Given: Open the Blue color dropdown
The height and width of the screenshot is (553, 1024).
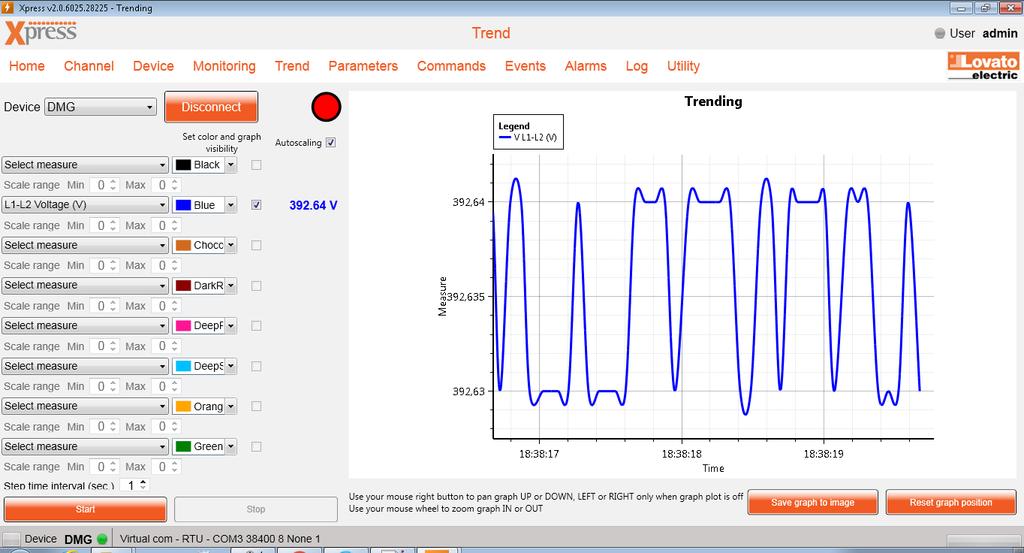Looking at the screenshot, I should click(204, 205).
